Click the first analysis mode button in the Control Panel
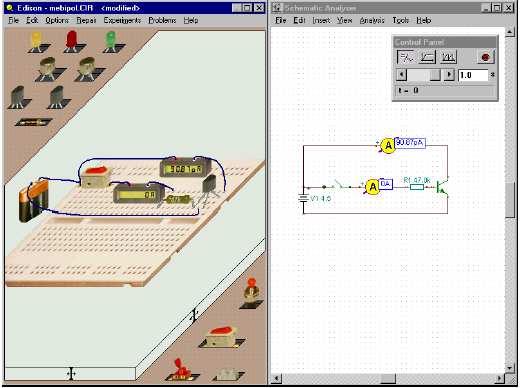Screen dimensions: 520x388 pos(406,57)
